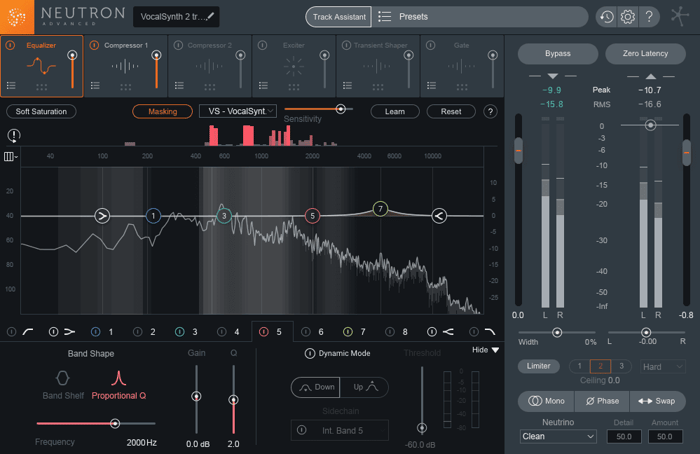Open the VS - VocalSynth masking source dropdown
Image resolution: width=700 pixels, height=454 pixels.
point(238,111)
